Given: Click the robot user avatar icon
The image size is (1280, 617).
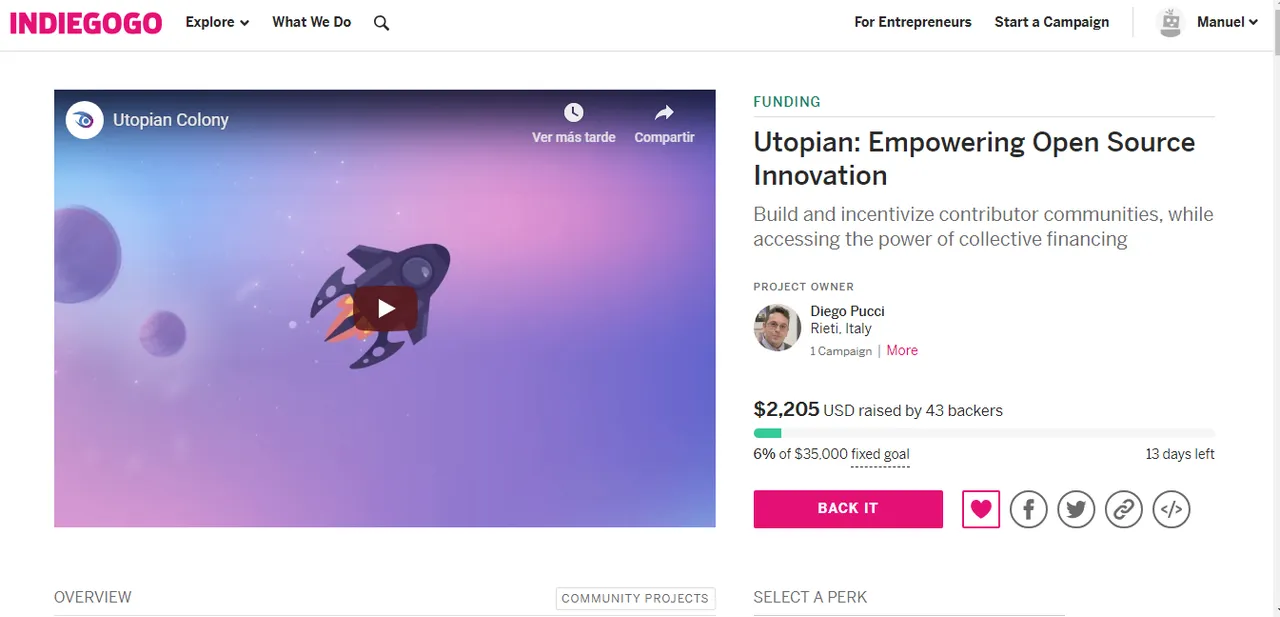Looking at the screenshot, I should [x=1170, y=22].
